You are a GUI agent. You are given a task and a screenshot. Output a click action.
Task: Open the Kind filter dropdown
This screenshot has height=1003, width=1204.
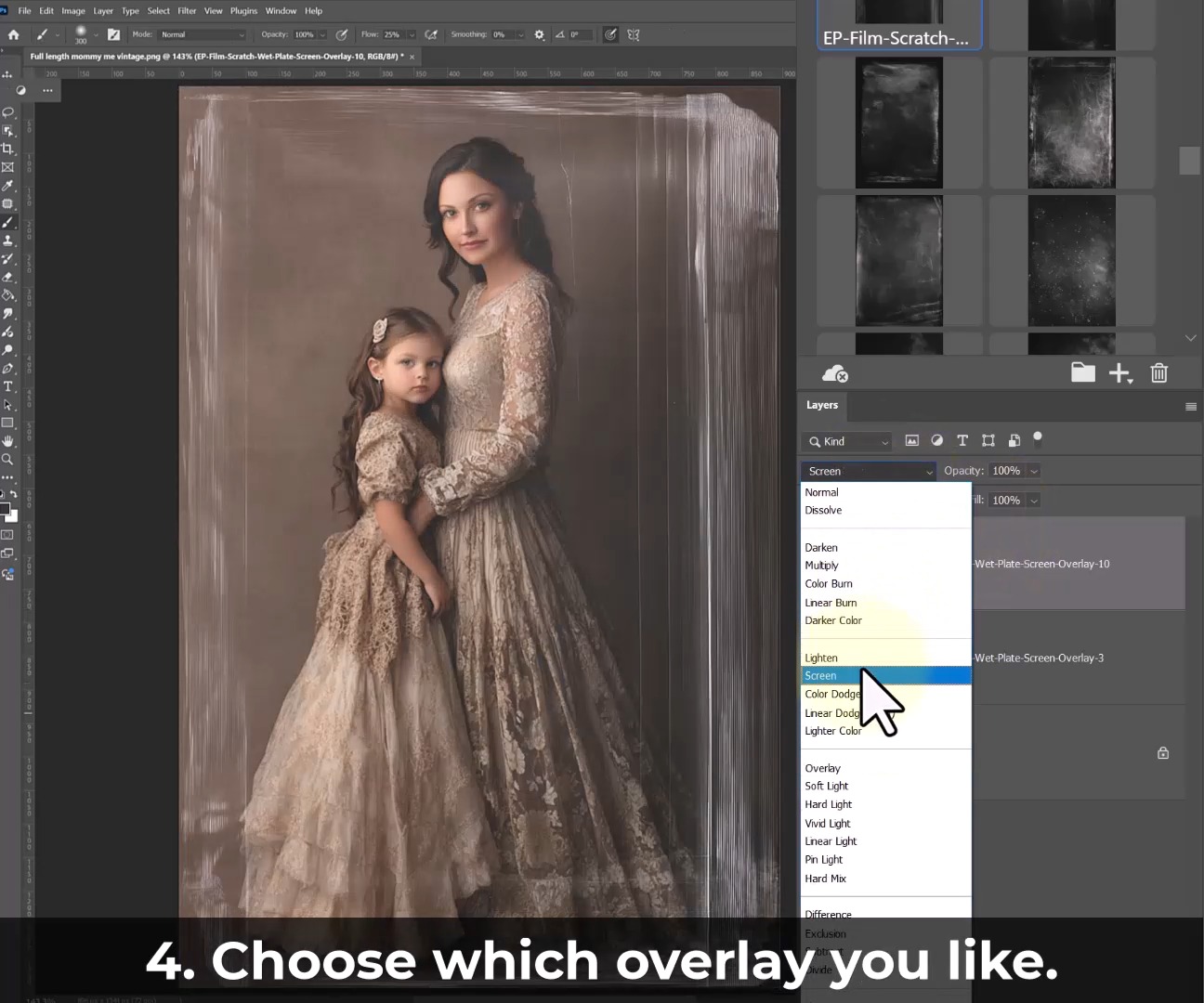pos(847,441)
